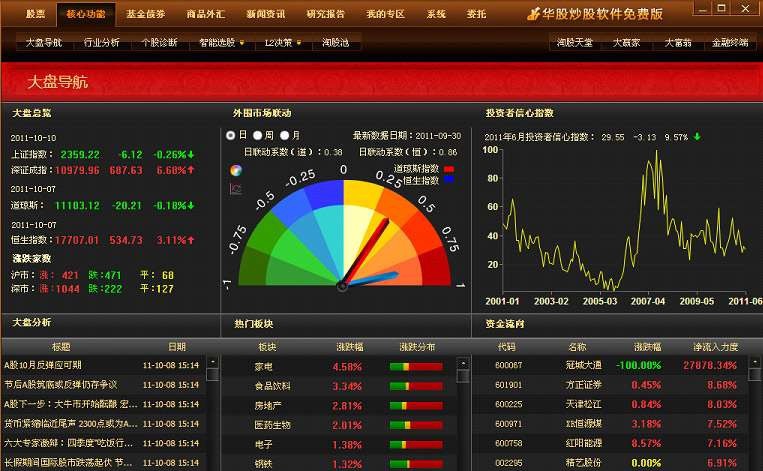The width and height of the screenshot is (763, 471).
Task: Click the 房地产 rise/fall distribution bar
Action: pyautogui.click(x=416, y=405)
